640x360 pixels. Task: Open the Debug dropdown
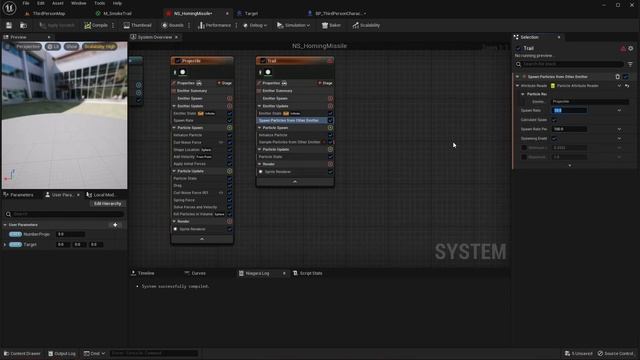[255, 25]
